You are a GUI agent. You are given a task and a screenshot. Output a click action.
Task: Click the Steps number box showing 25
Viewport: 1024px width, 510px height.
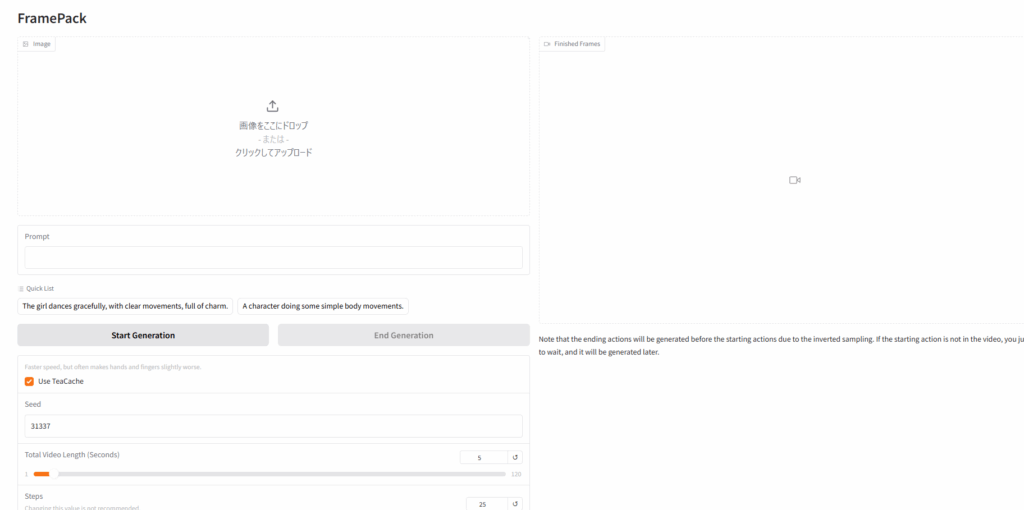coord(487,504)
